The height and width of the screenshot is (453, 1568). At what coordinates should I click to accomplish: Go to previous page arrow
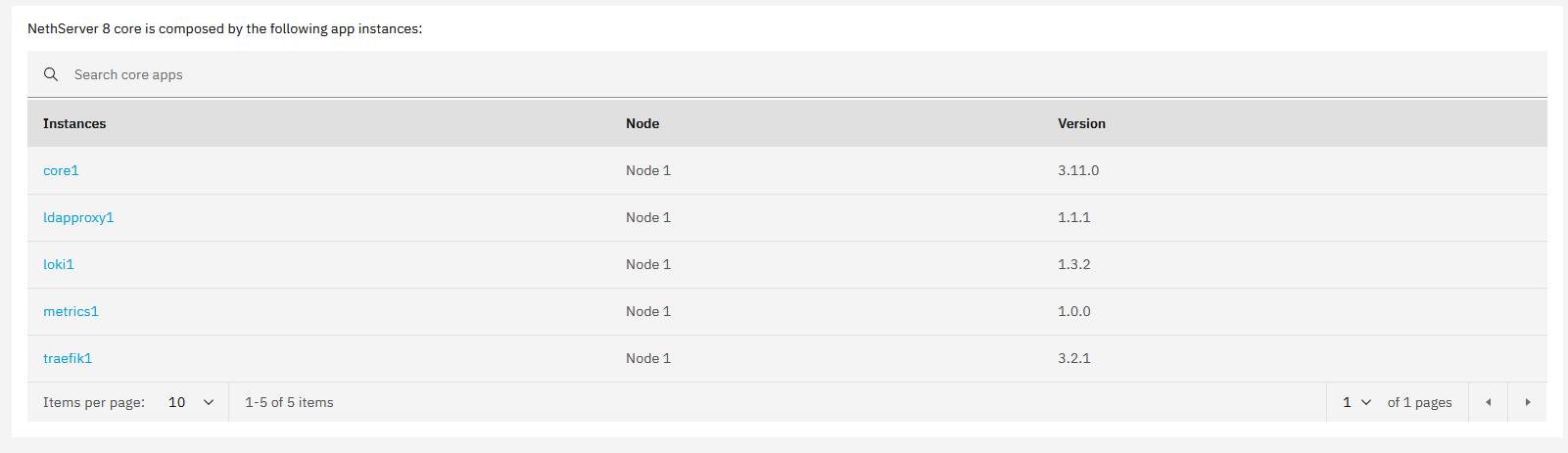click(1488, 402)
